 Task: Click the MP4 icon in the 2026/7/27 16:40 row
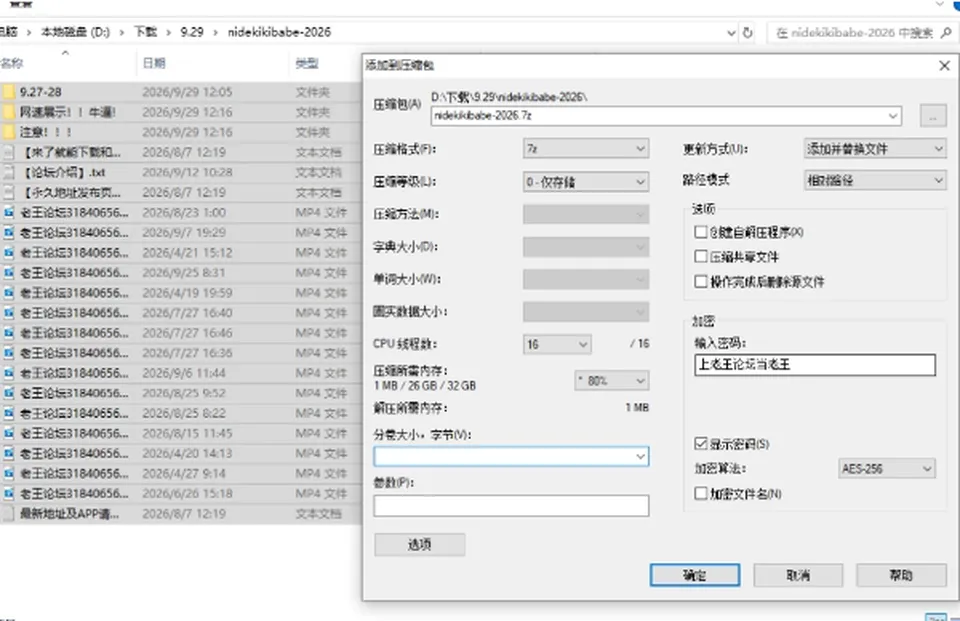pos(9,314)
